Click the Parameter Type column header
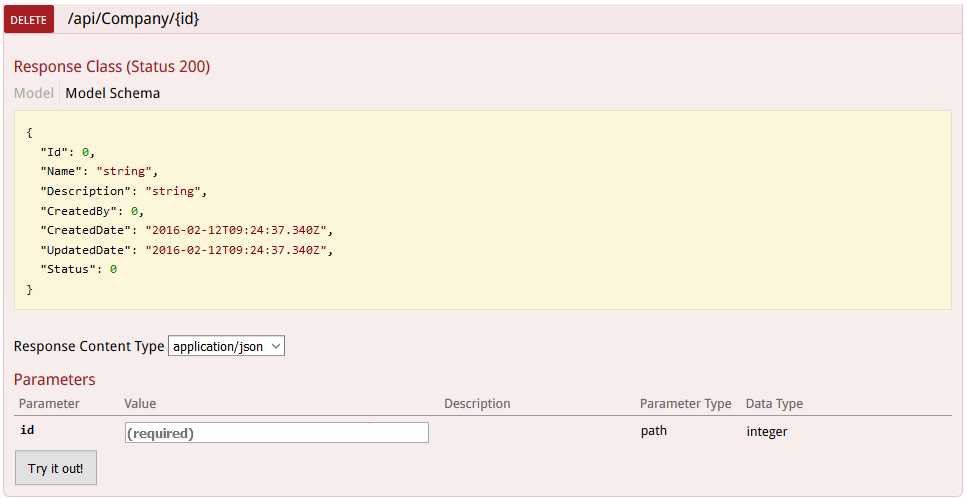967x499 pixels. point(685,403)
